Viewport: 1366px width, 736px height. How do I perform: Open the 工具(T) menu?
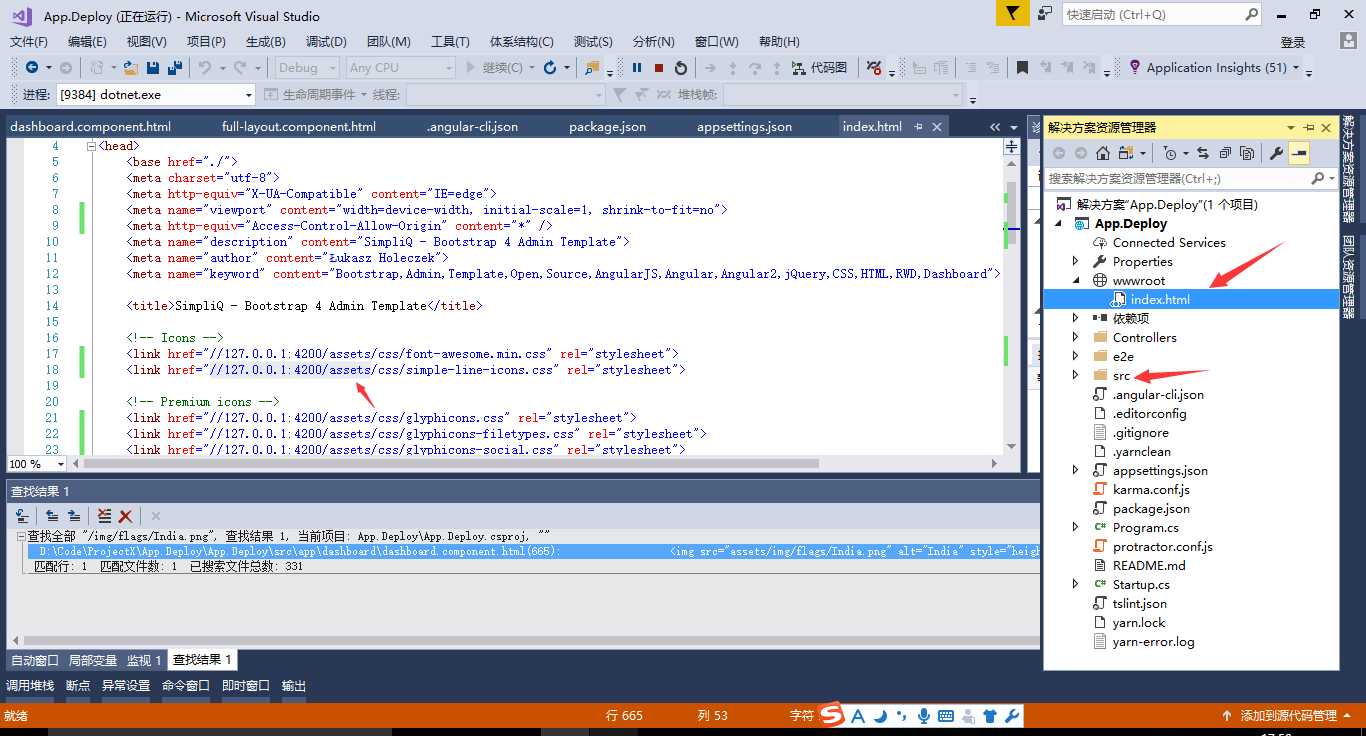click(x=450, y=41)
